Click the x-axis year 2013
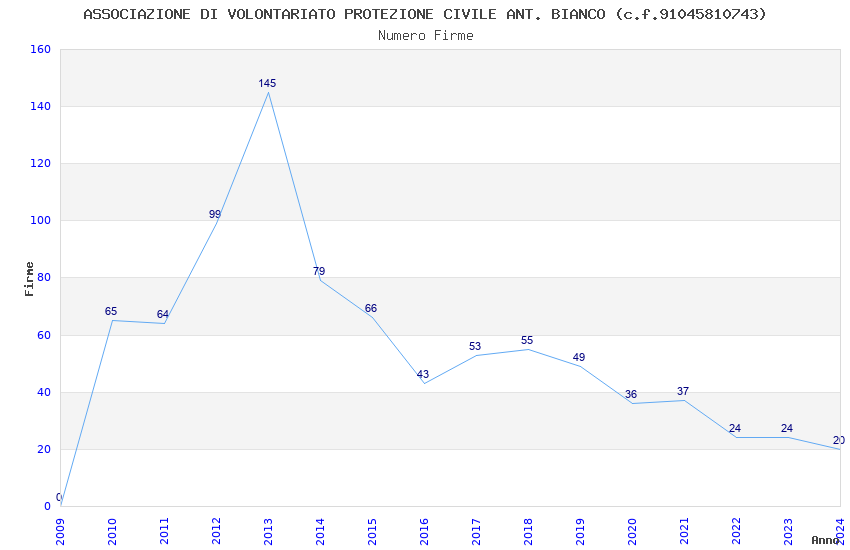This screenshot has width=850, height=550. coord(268,532)
